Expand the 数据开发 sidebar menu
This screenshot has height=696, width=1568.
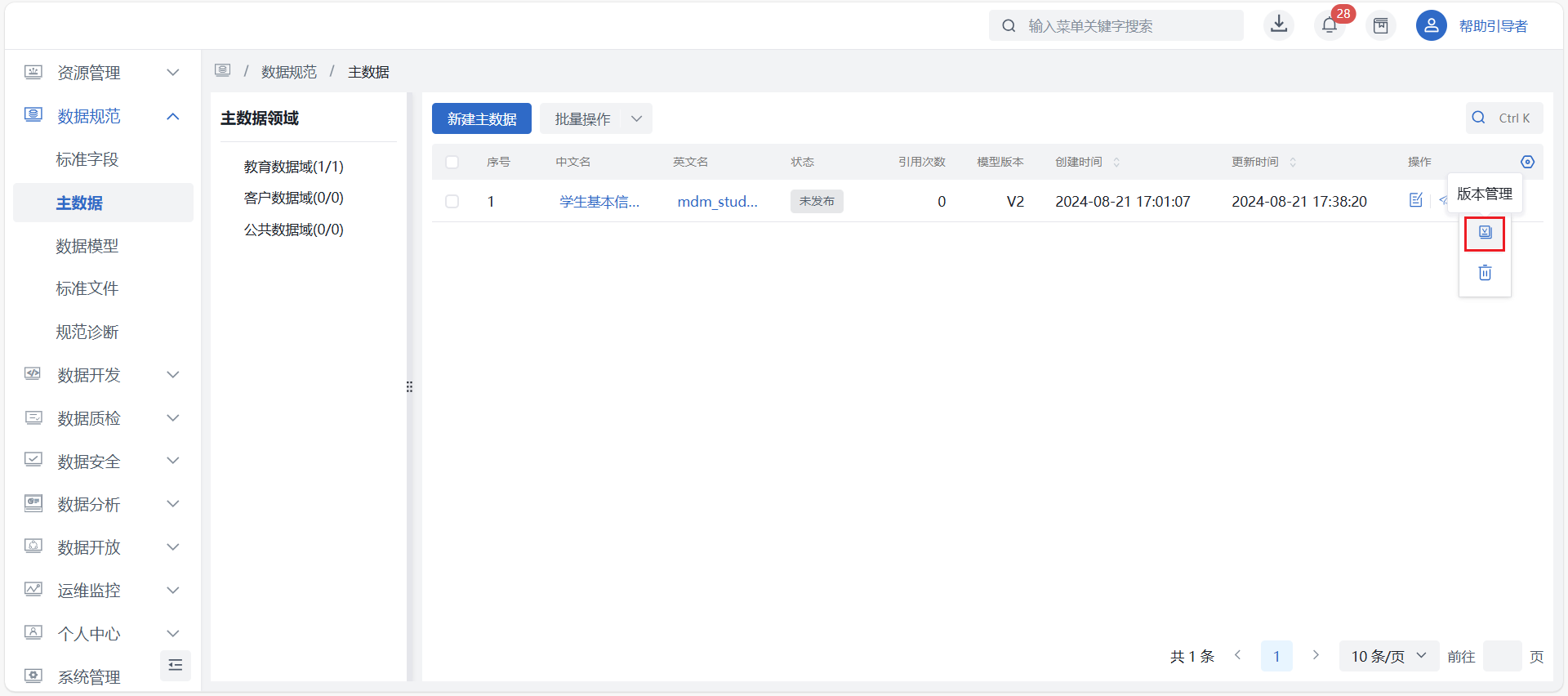point(102,375)
